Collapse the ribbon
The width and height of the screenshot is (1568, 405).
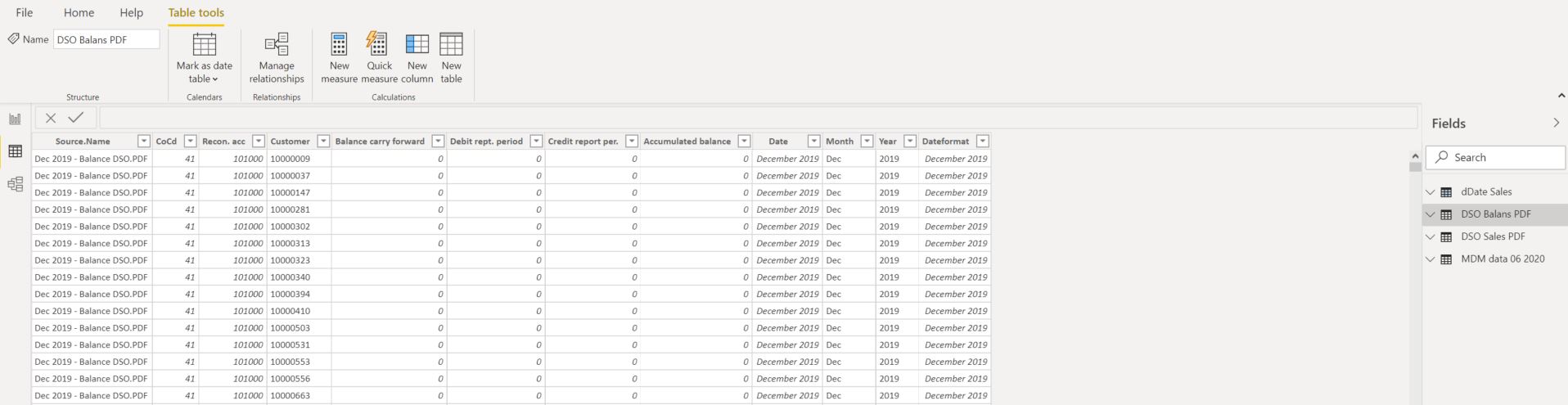tap(1561, 97)
